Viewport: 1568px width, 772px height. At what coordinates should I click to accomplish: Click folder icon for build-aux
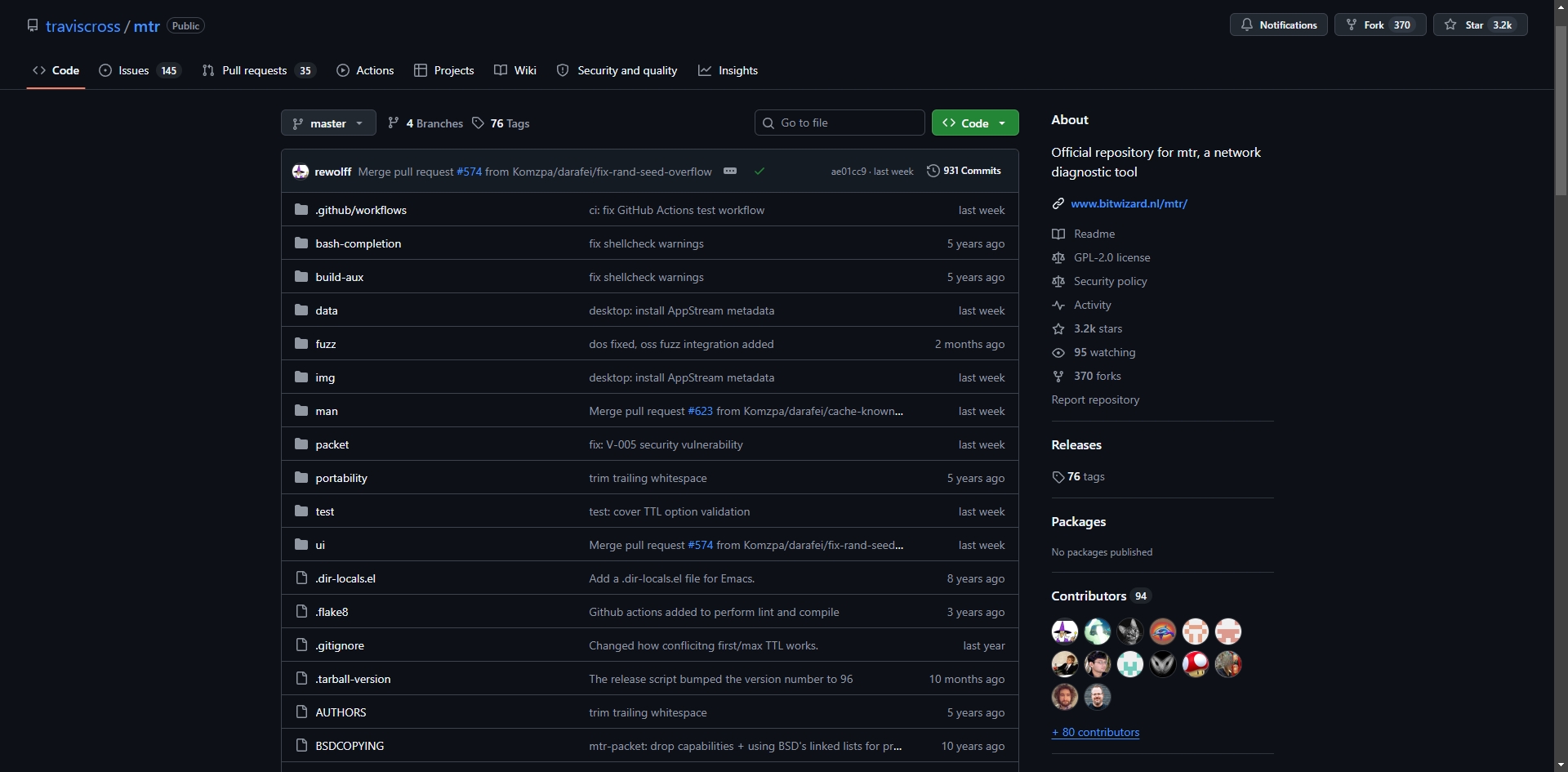[x=301, y=277]
